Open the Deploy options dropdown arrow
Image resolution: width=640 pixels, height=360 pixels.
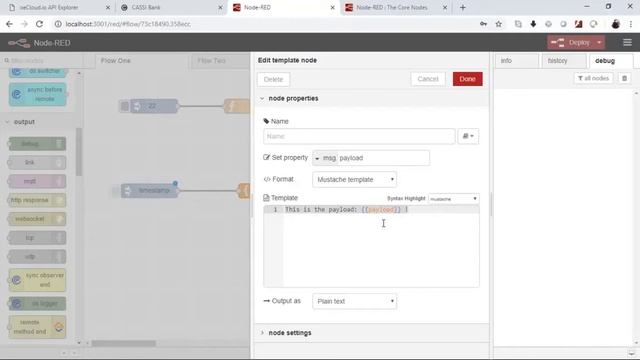tap(599, 42)
